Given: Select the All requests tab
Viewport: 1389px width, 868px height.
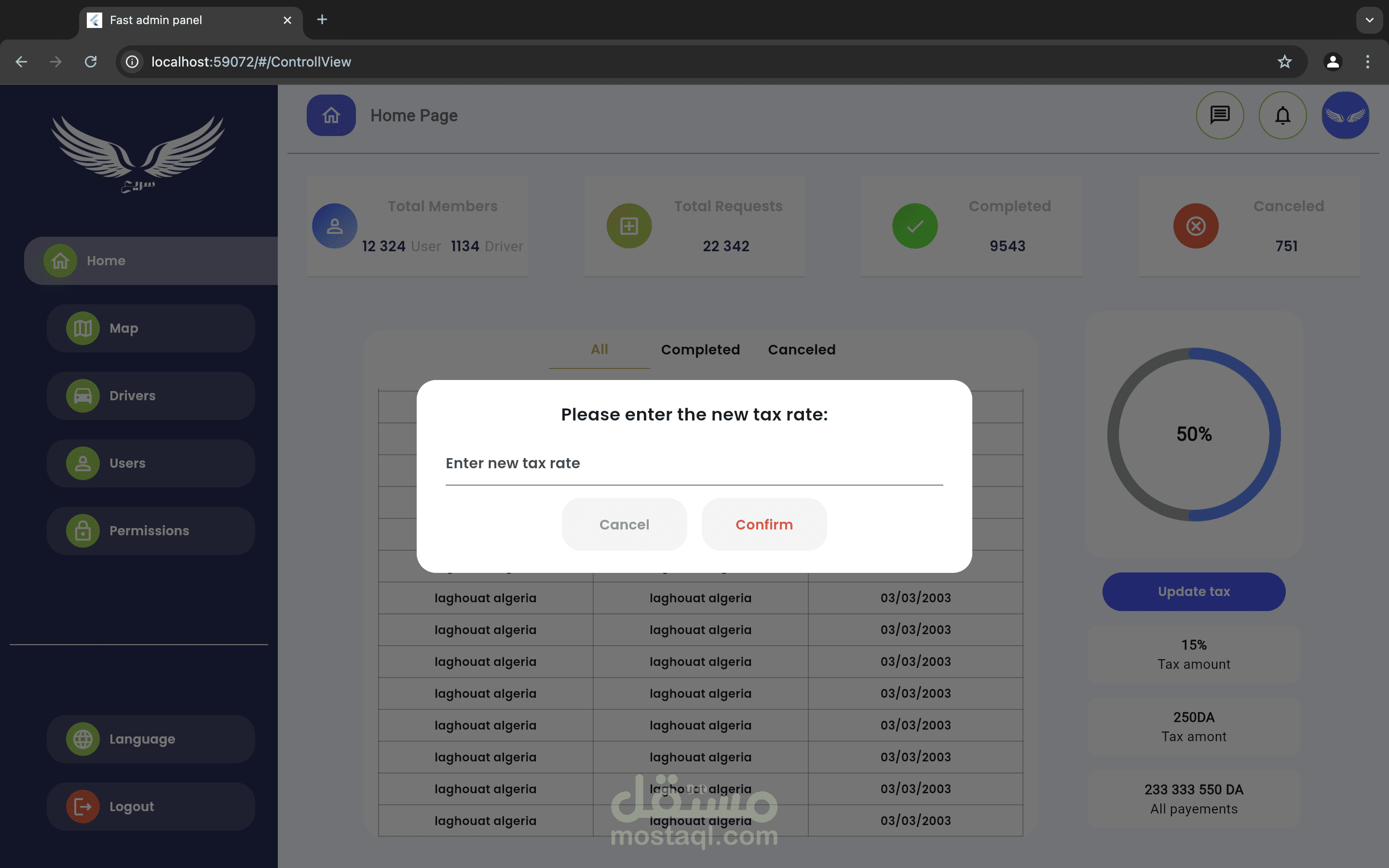Looking at the screenshot, I should (599, 350).
